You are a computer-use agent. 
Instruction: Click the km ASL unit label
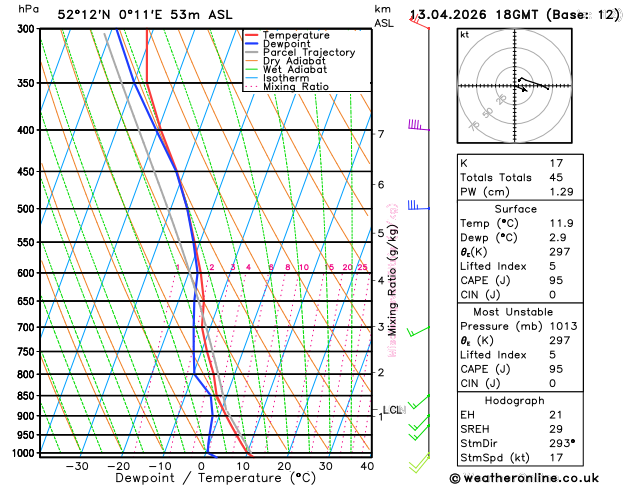[x=383, y=16]
